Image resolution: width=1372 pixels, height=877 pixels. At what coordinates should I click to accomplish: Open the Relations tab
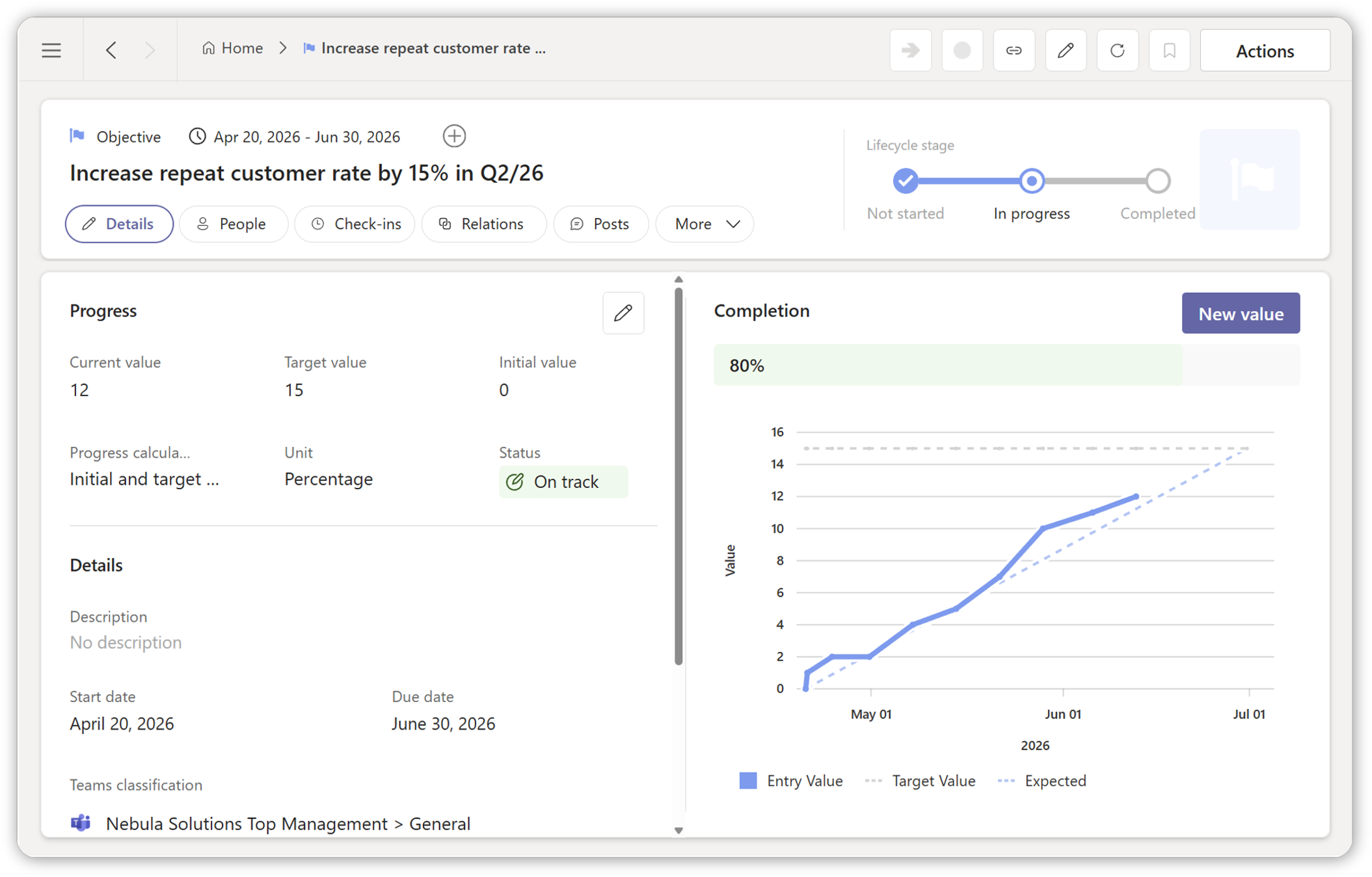tap(482, 224)
